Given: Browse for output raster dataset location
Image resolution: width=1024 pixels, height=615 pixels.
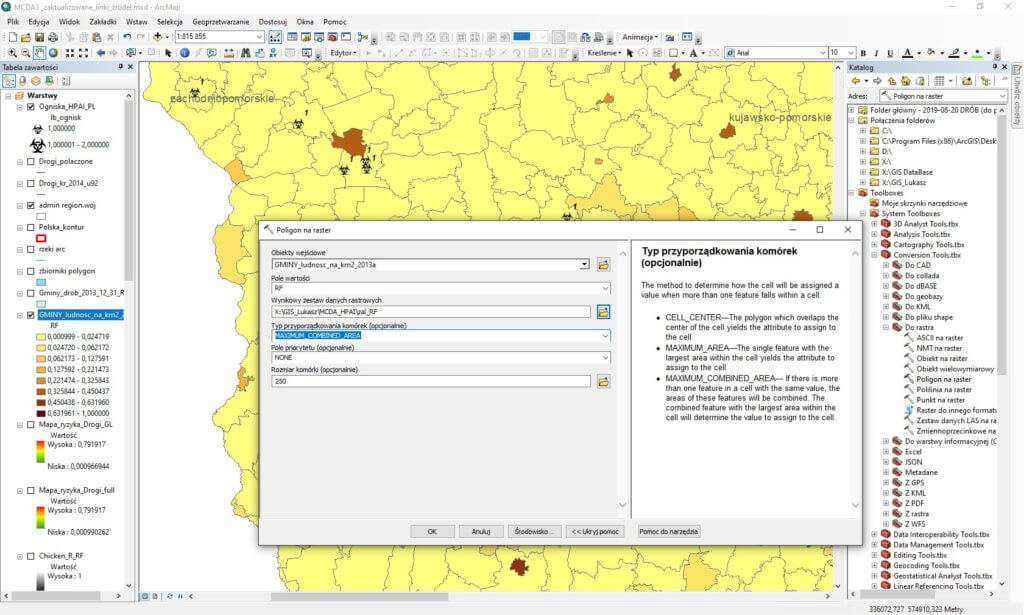Looking at the screenshot, I should pos(603,312).
